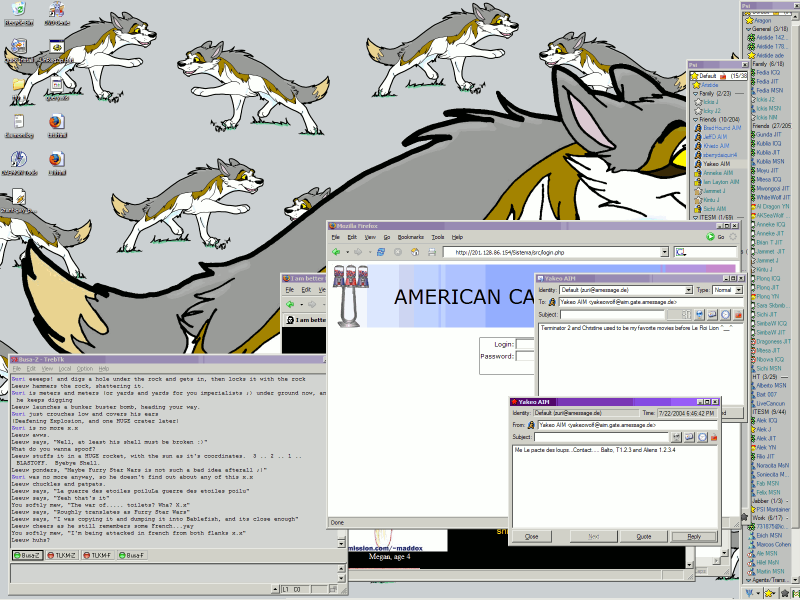800x600 pixels.
Task: Toggle the TLKM-Z session light
Action: pyautogui.click(x=51, y=555)
